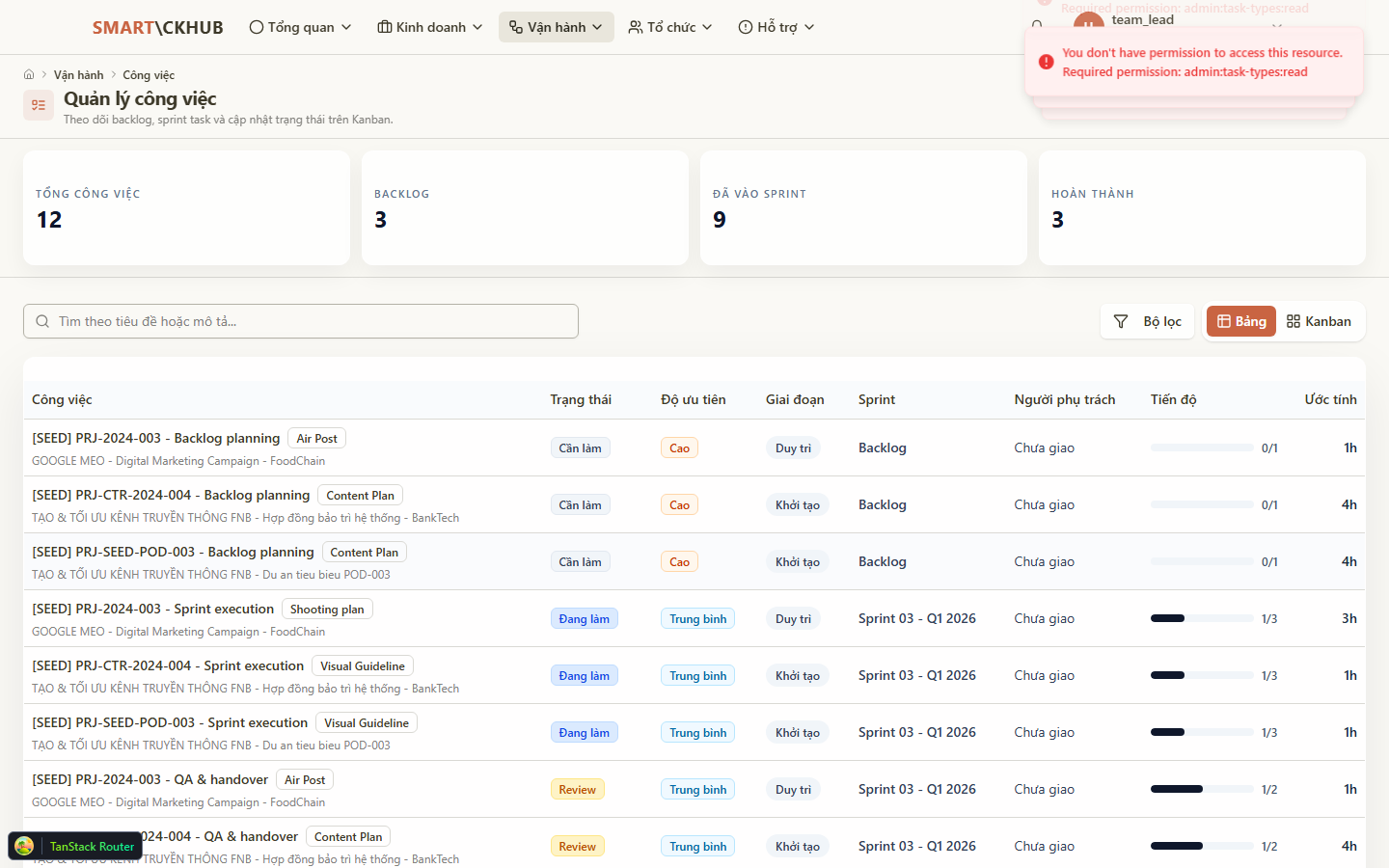Click the error alert icon in notification
Screen dimensions: 1389x868
(1046, 62)
